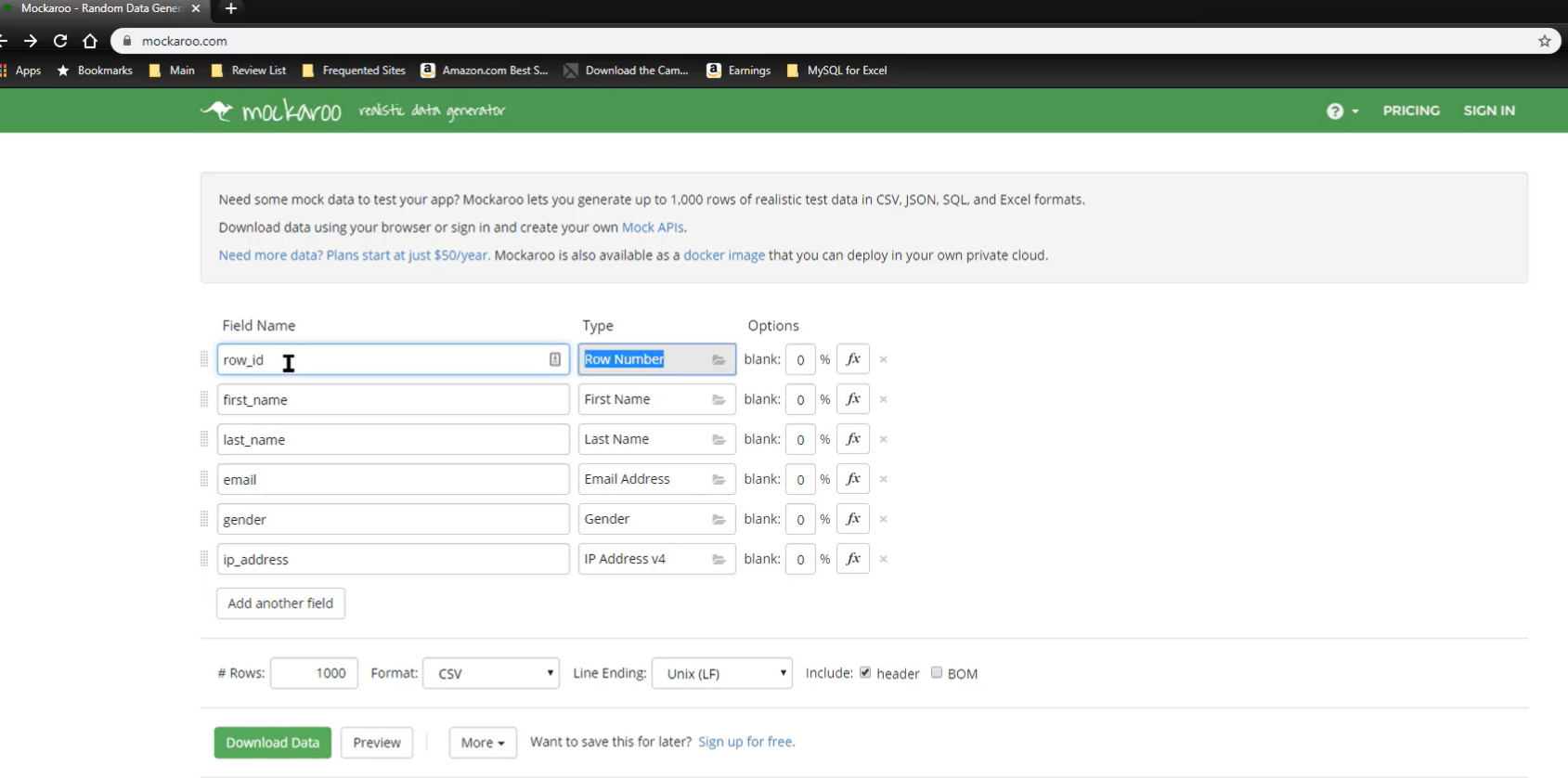The height and width of the screenshot is (778, 1568).
Task: Click SIGN IN in the header
Action: point(1489,110)
